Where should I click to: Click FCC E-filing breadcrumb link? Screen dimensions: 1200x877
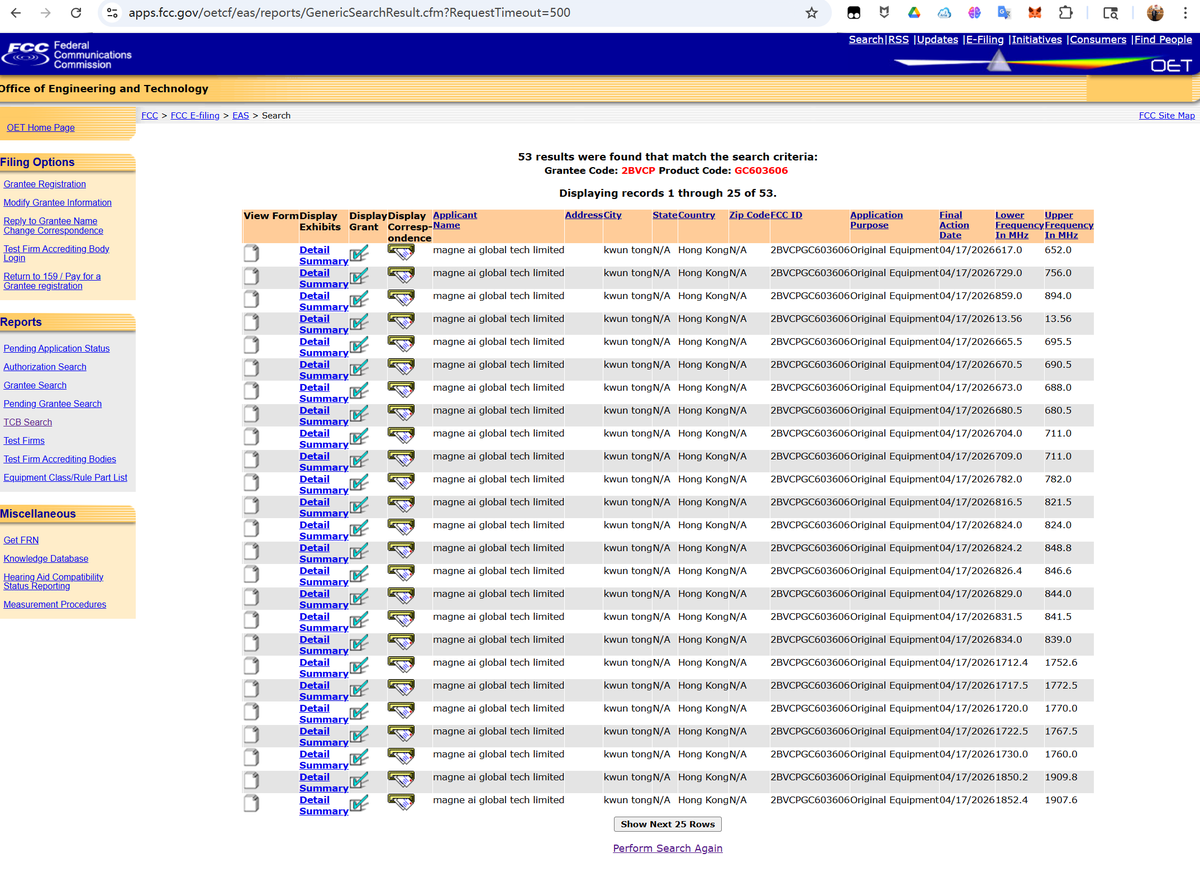click(195, 116)
